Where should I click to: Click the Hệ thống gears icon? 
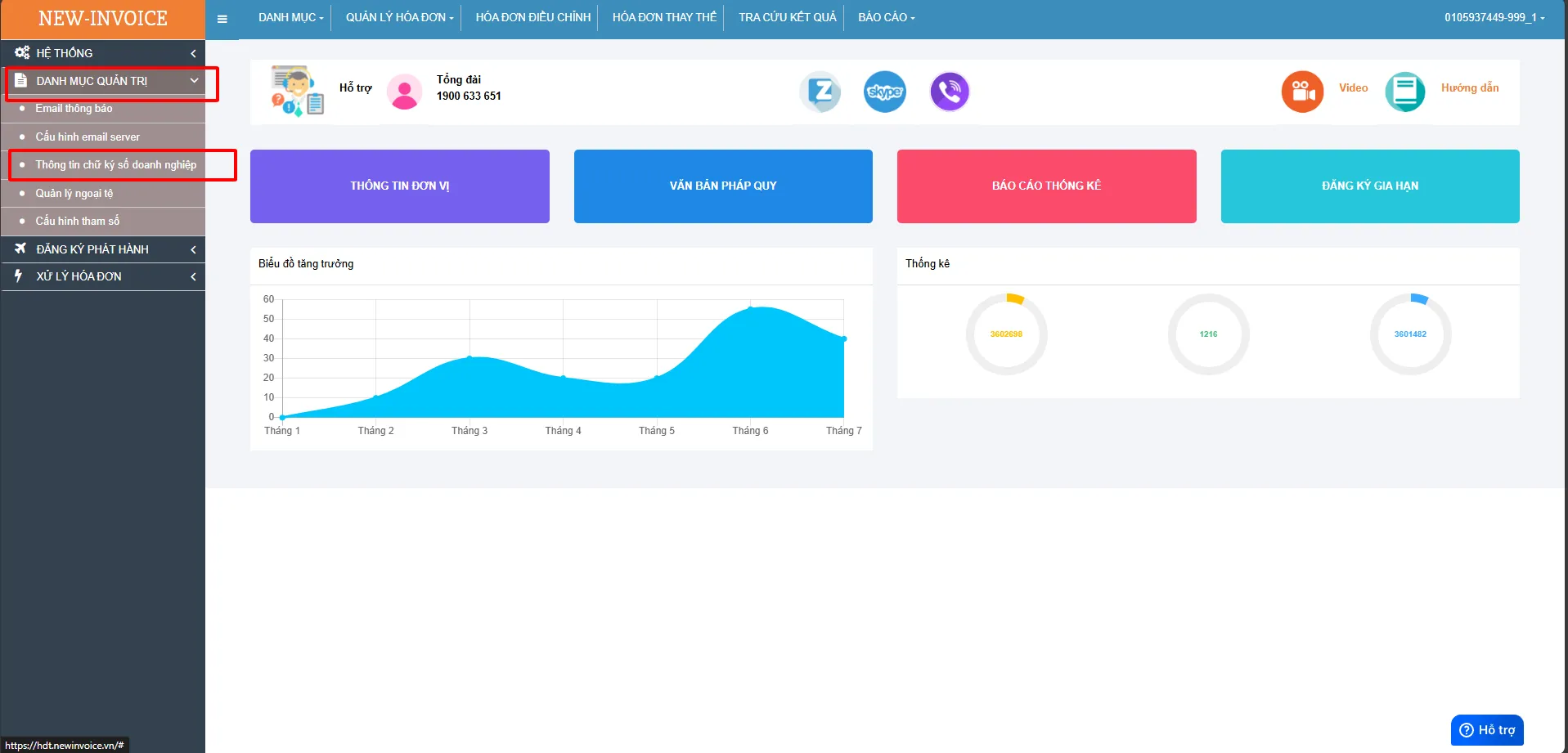[22, 52]
